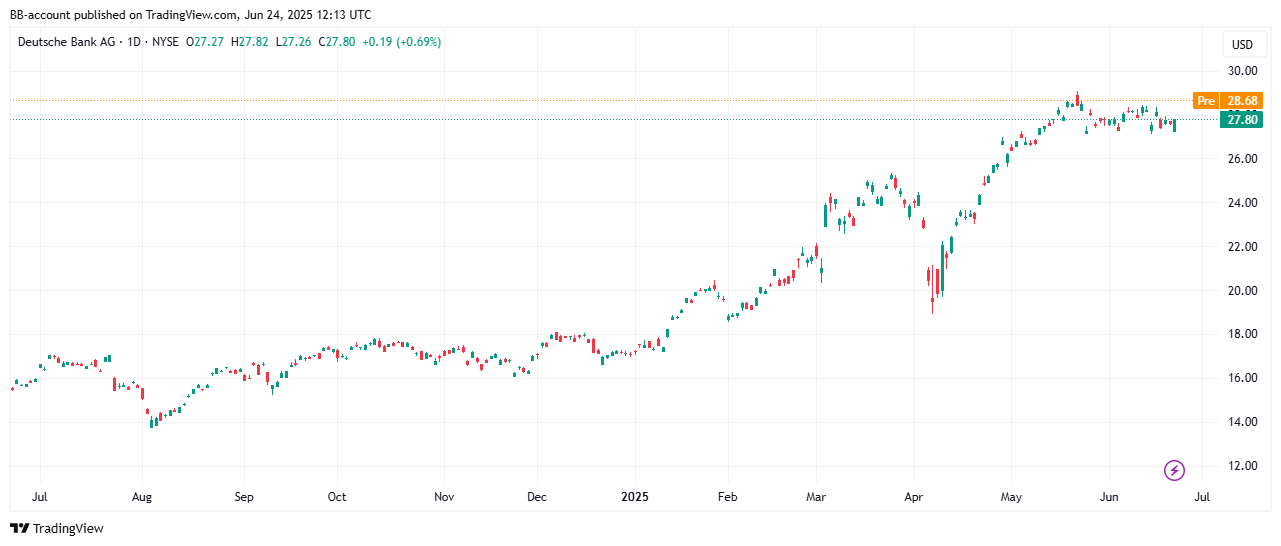Click the 12.00 price axis label
The image size is (1281, 546).
click(x=1243, y=466)
